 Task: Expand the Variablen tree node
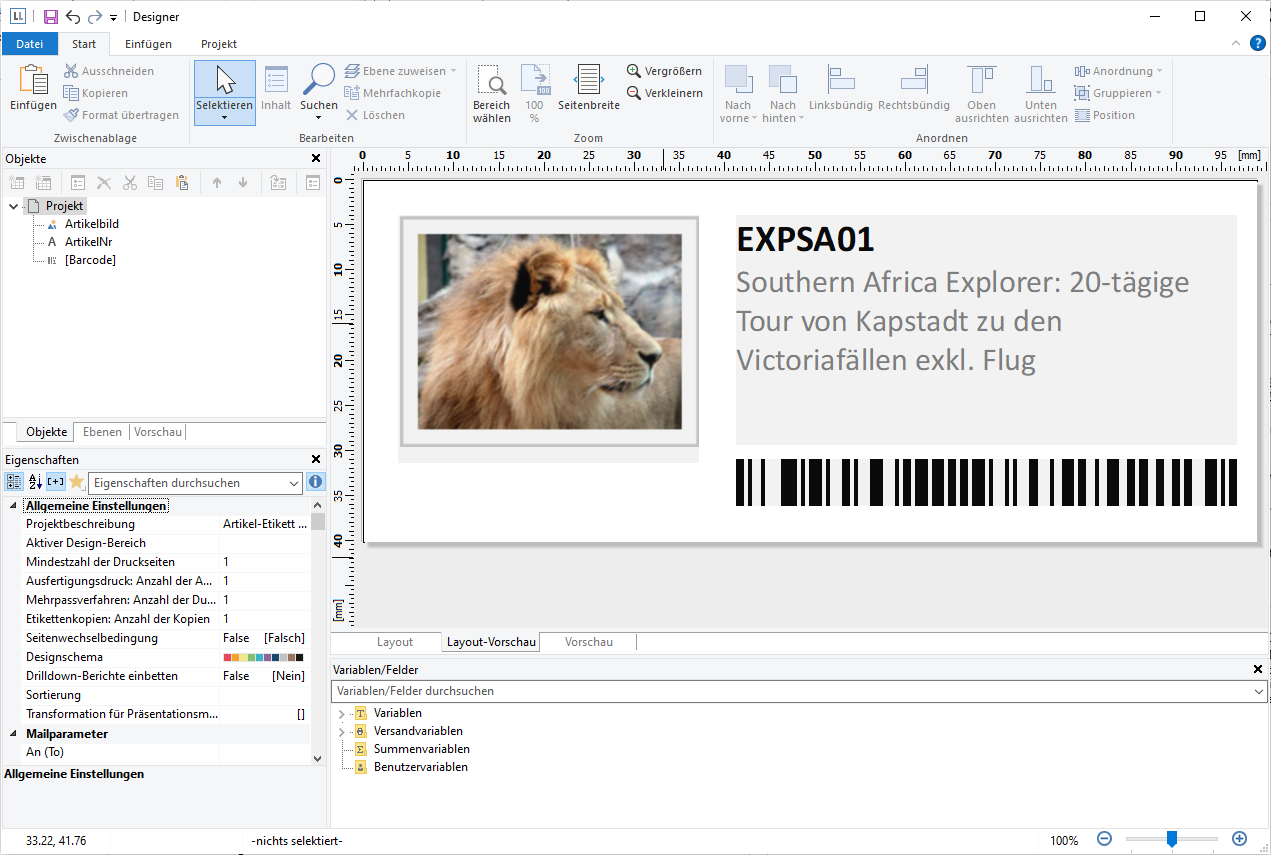[341, 714]
